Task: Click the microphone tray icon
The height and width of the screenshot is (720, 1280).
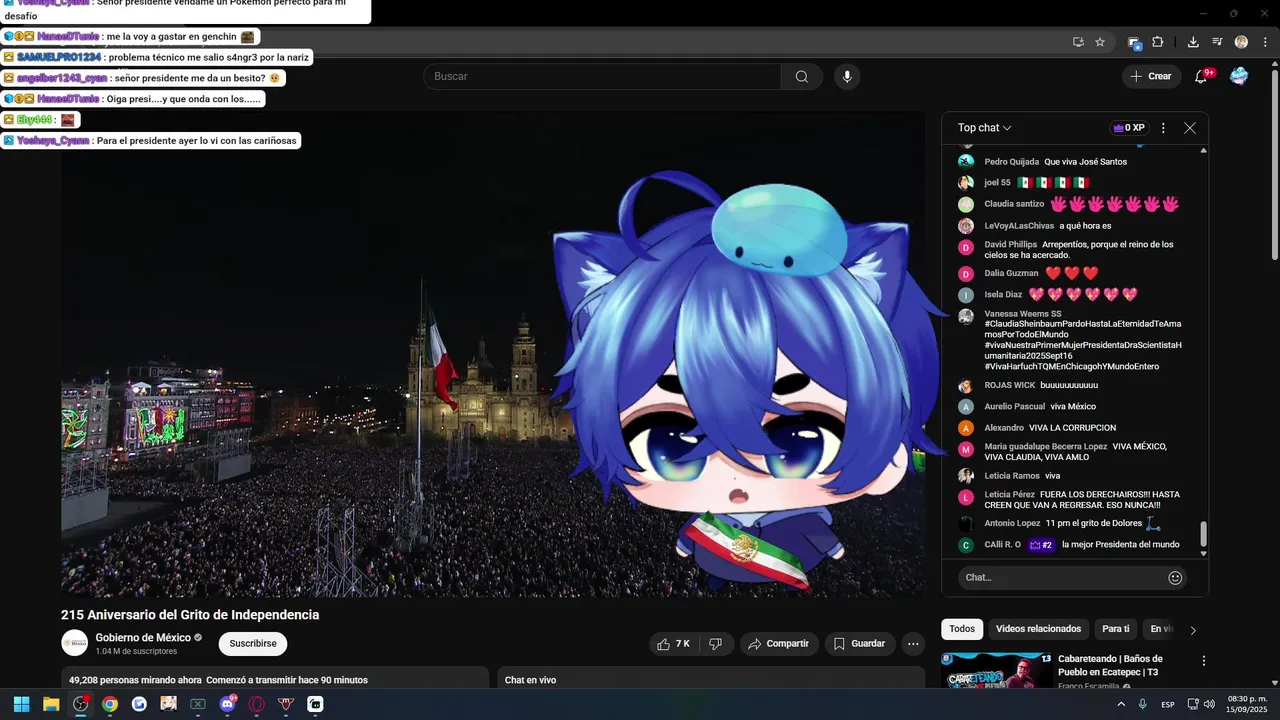Action: [x=1142, y=704]
